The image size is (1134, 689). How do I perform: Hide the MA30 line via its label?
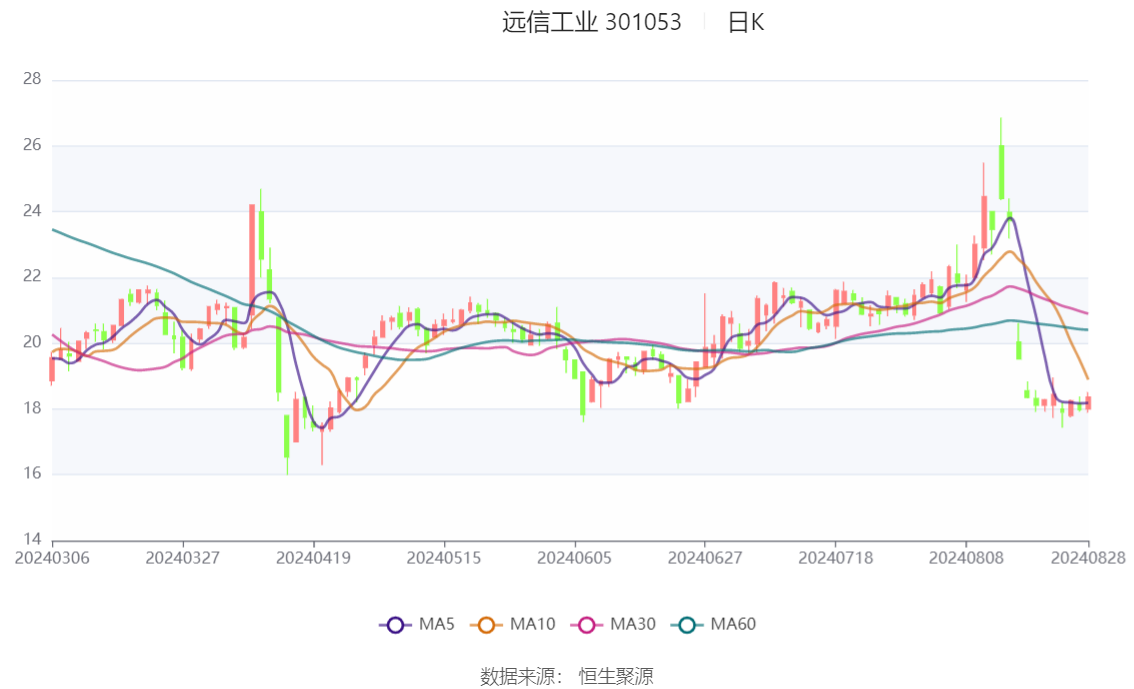pyautogui.click(x=633, y=624)
